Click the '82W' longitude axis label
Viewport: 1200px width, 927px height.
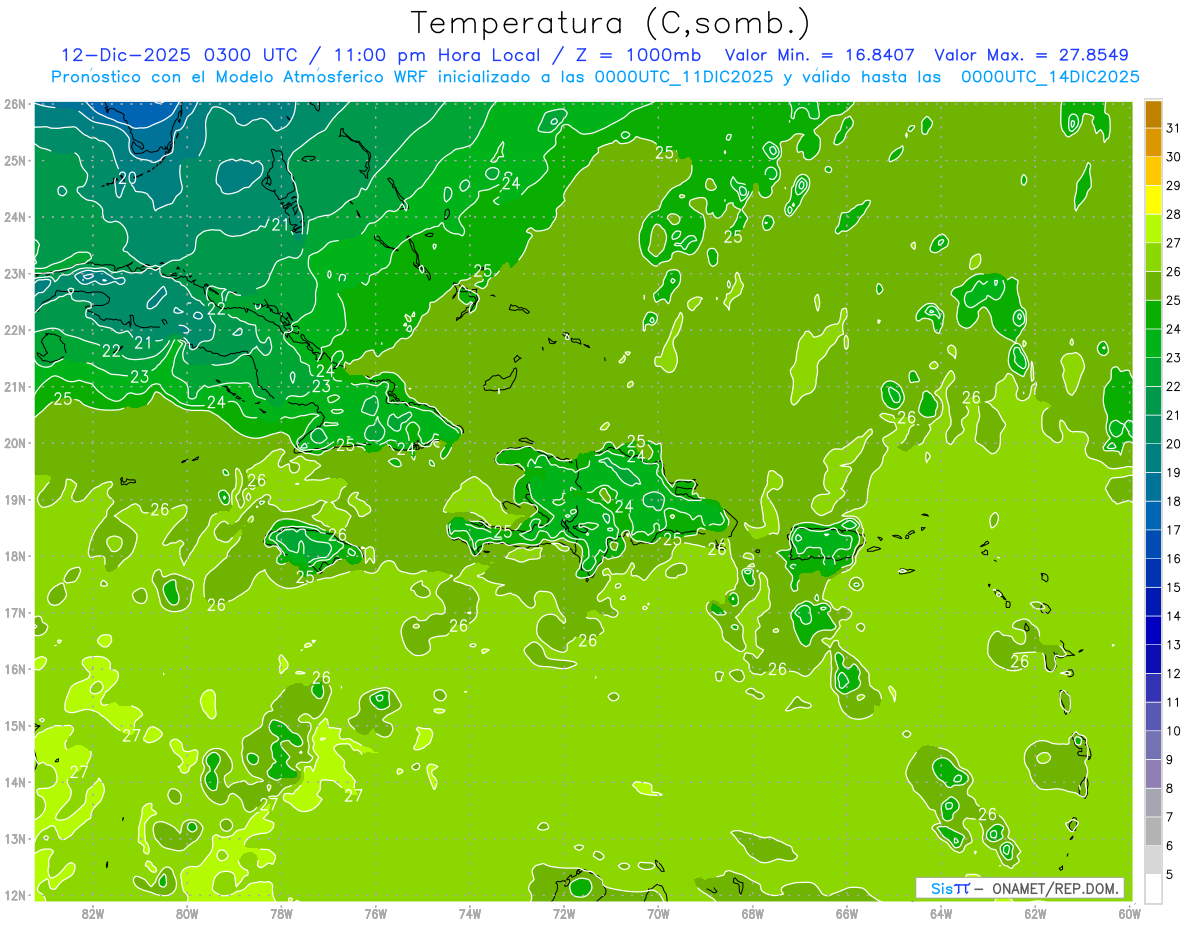(93, 913)
